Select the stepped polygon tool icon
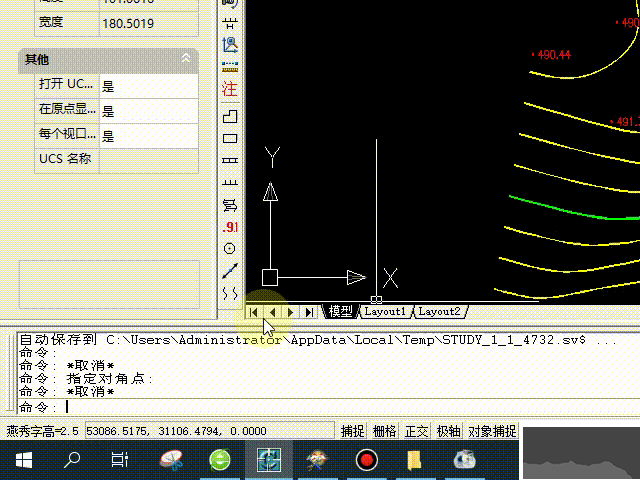 click(230, 117)
